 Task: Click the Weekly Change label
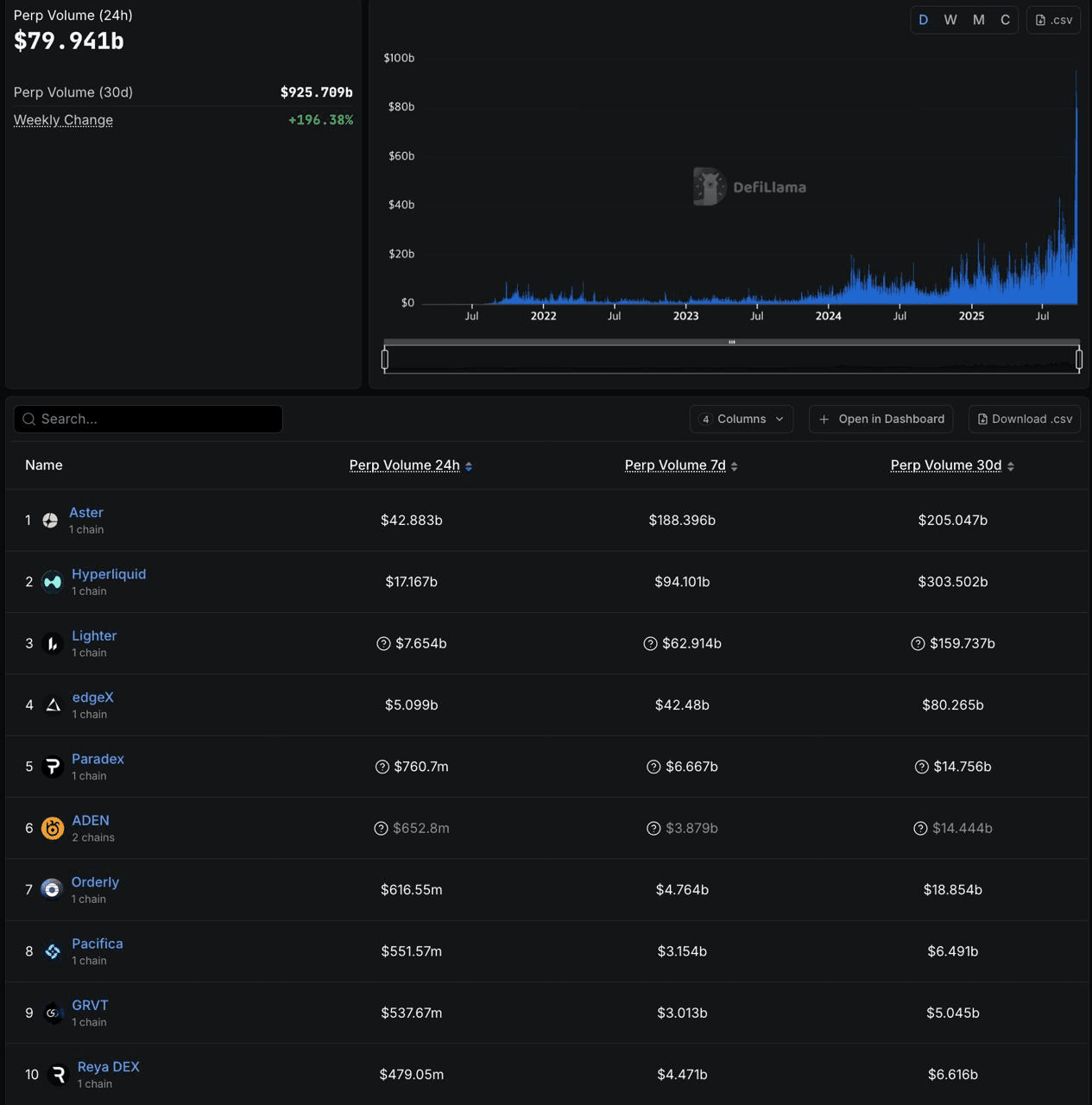[x=63, y=120]
